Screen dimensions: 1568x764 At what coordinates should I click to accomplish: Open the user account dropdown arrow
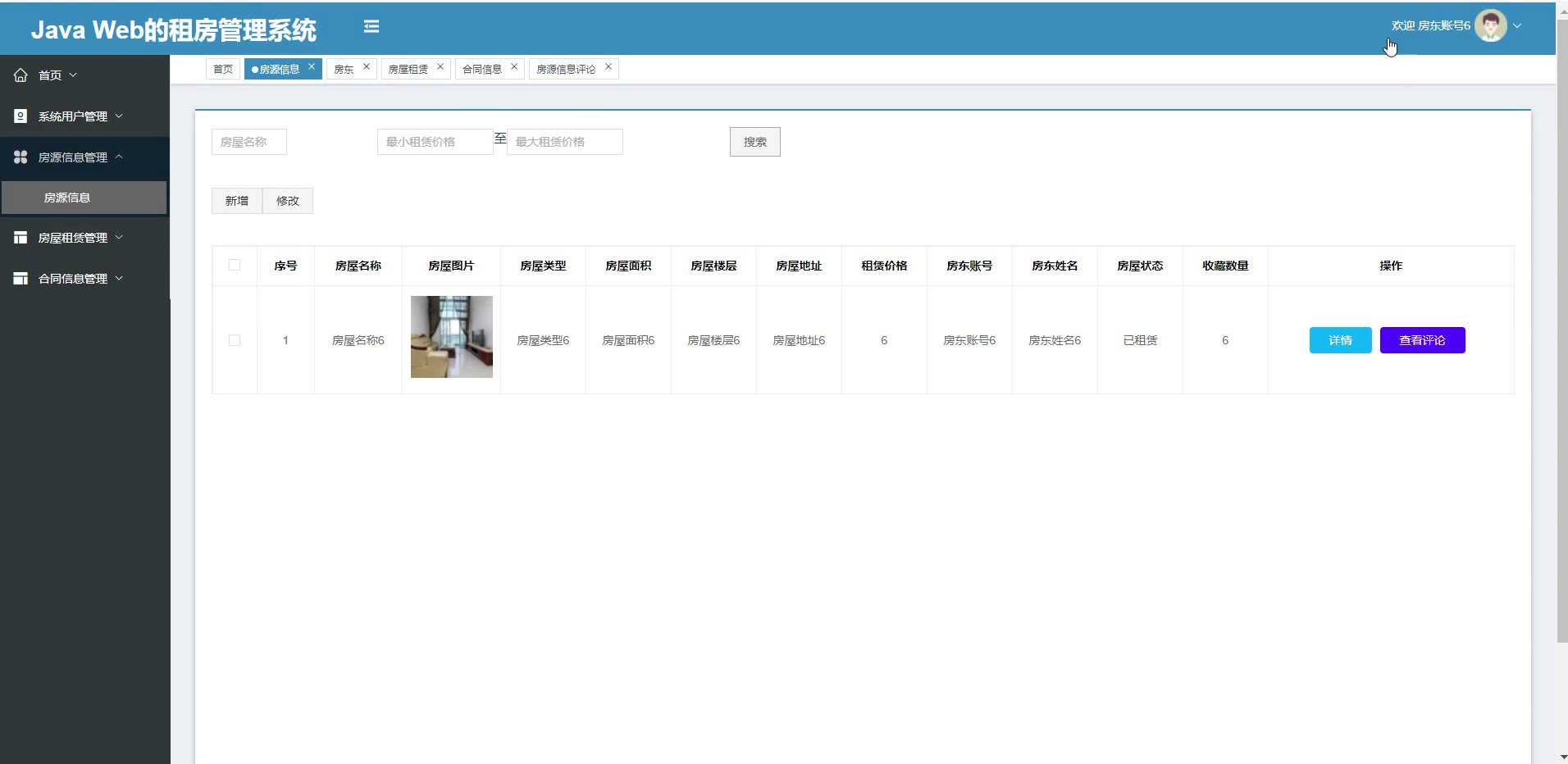[x=1517, y=26]
